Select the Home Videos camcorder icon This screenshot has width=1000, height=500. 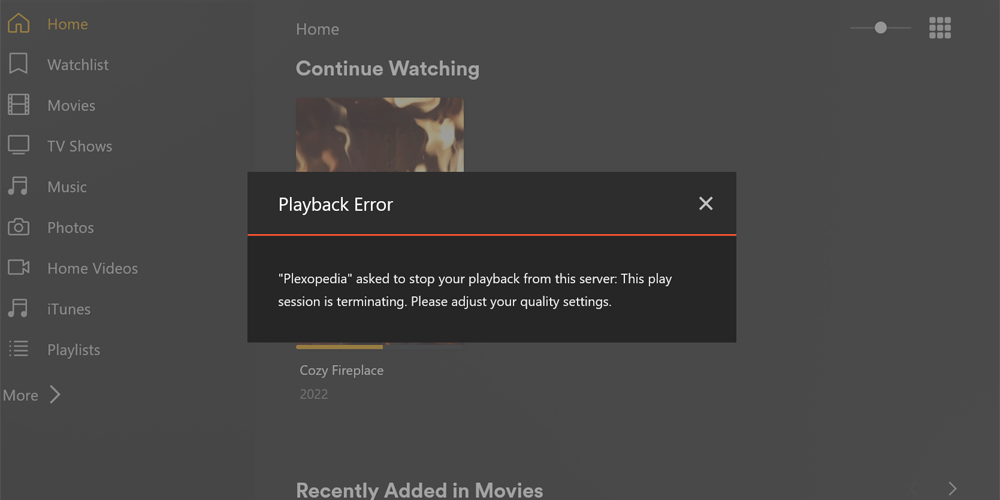pos(18,267)
